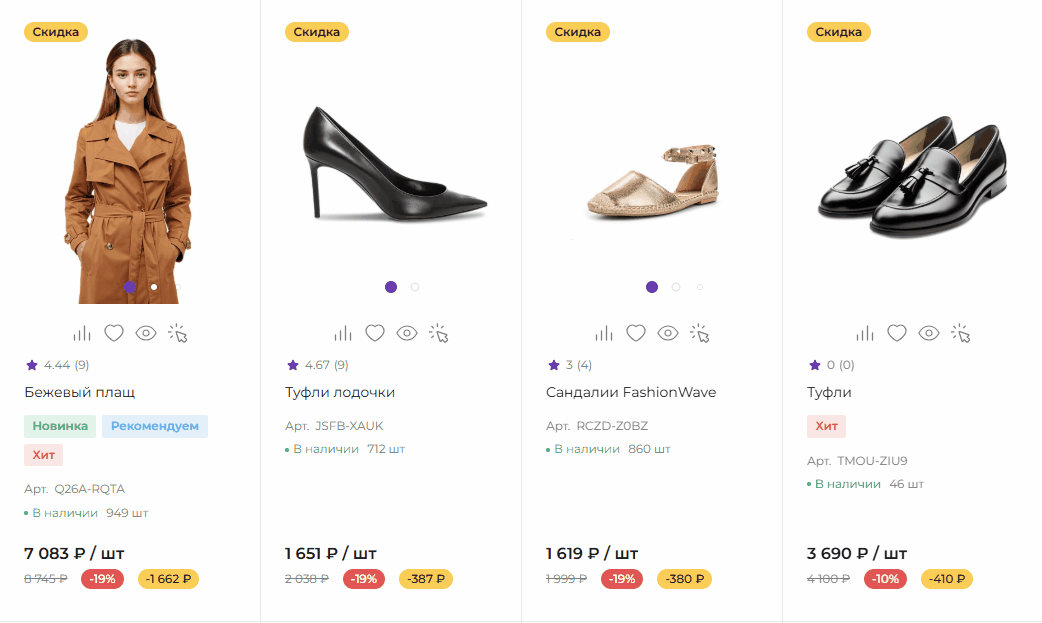Favorite the Сандалии FashionWave sandals
The width and height of the screenshot is (1042, 623).
pos(636,333)
